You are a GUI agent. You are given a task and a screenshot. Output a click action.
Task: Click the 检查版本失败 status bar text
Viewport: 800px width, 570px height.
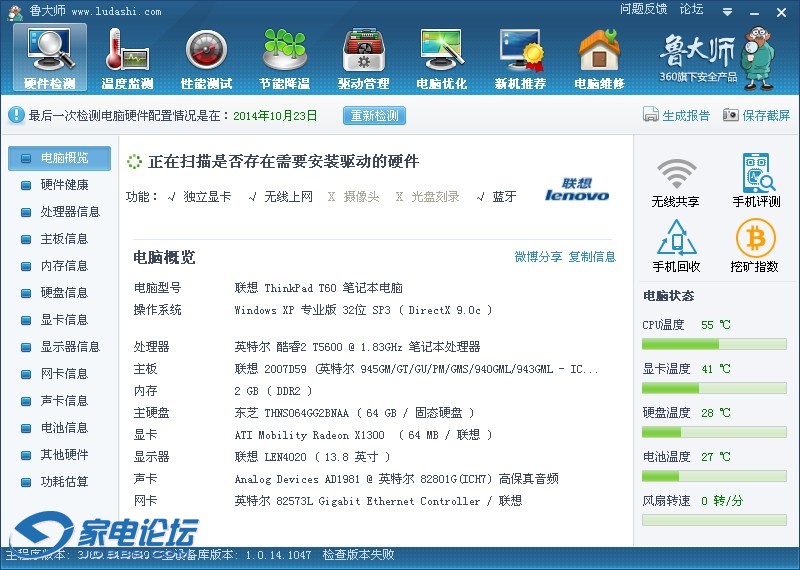pyautogui.click(x=358, y=555)
